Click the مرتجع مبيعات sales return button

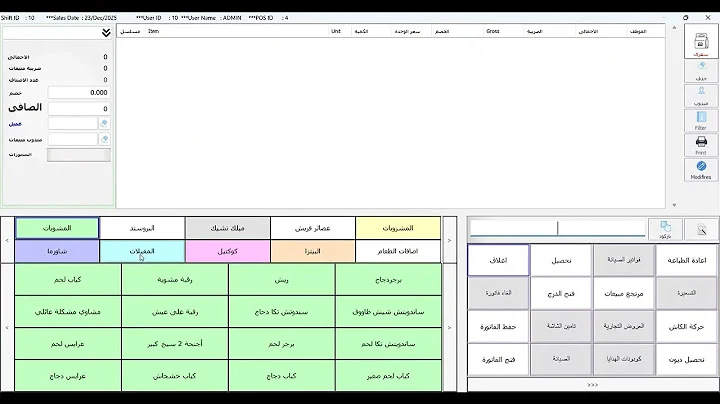pyautogui.click(x=624, y=293)
